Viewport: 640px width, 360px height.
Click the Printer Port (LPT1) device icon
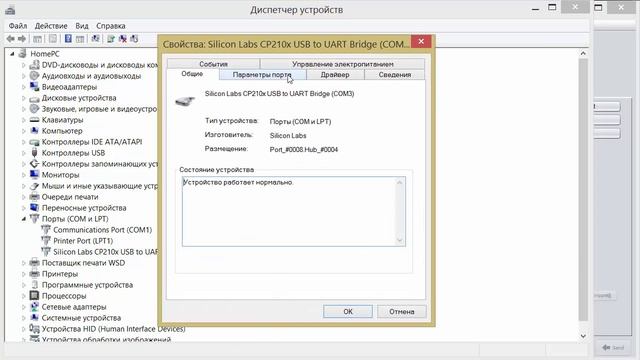46,241
